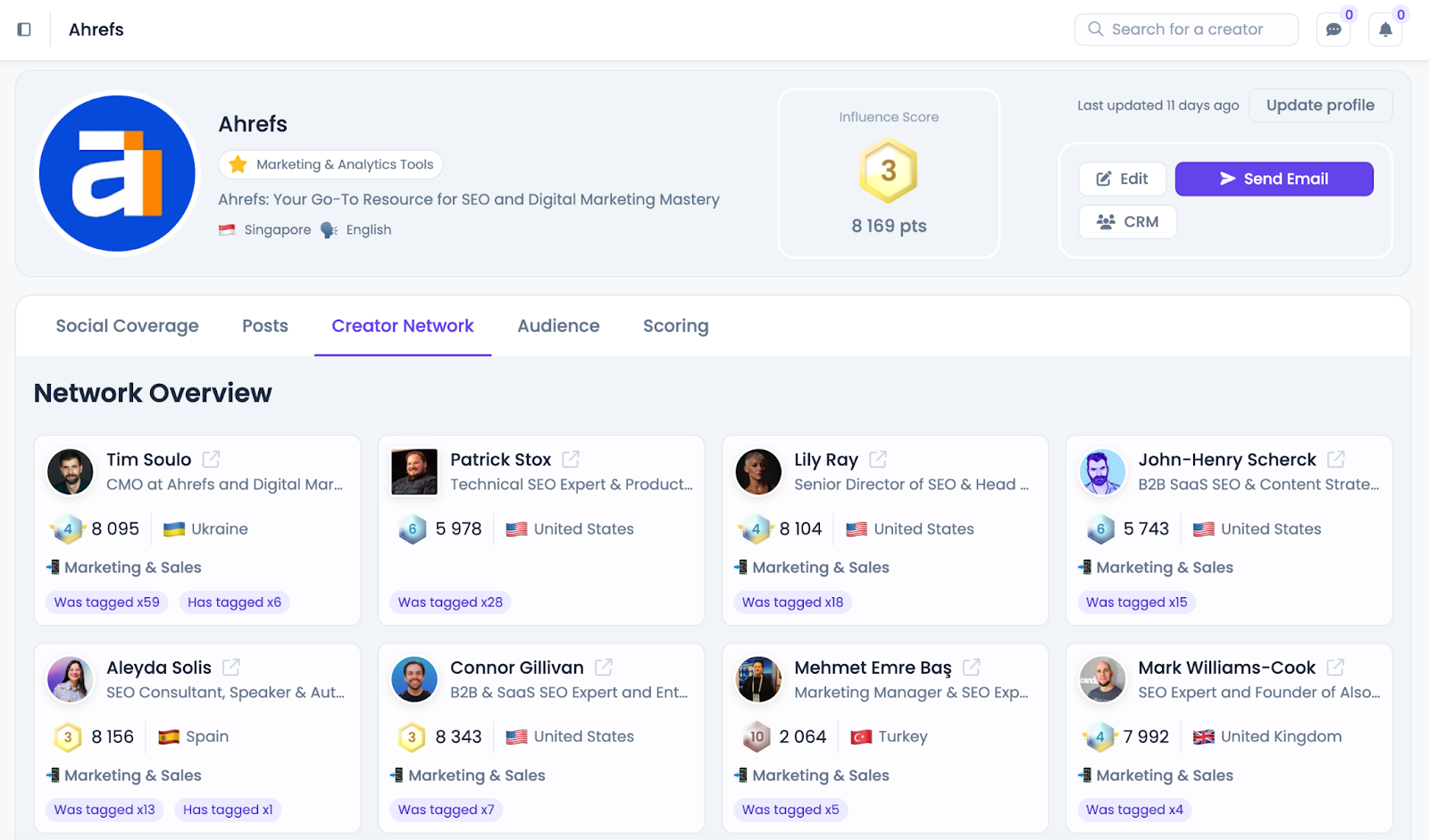Open the CRM button
The width and height of the screenshot is (1429, 840).
click(x=1128, y=221)
